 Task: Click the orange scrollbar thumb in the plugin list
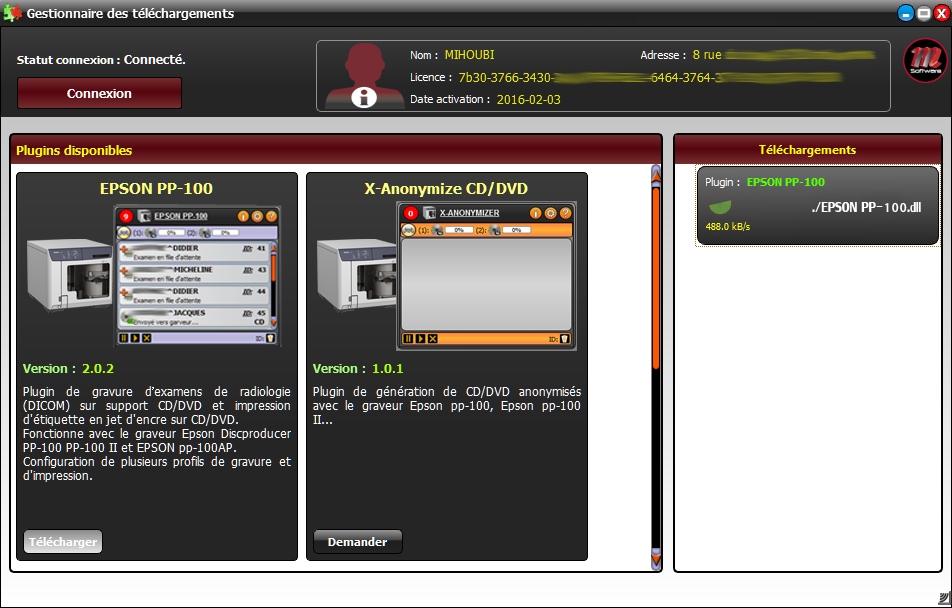656,278
